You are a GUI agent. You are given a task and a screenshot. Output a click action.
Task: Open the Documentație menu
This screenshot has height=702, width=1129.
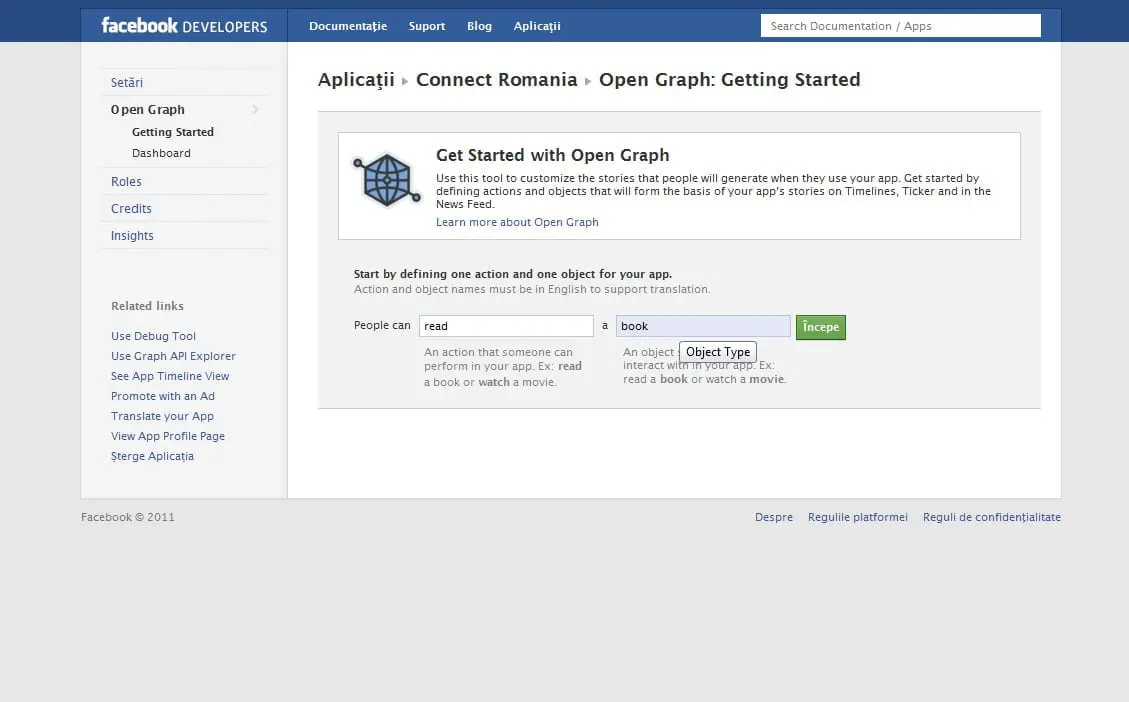[x=348, y=26]
